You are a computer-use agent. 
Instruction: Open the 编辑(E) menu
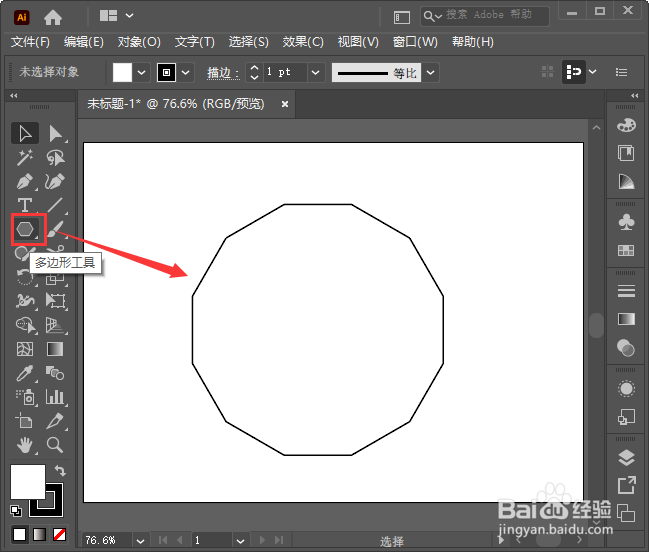point(84,42)
